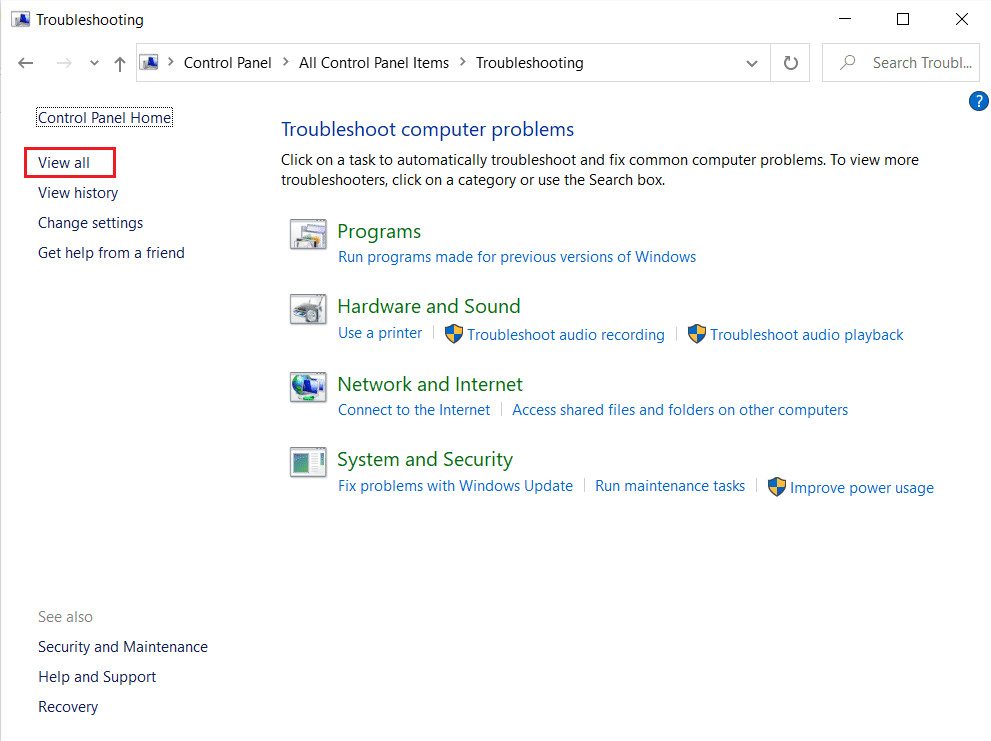Click the shield icon next to Improve power usage
Image resolution: width=991 pixels, height=741 pixels.
[x=777, y=486]
